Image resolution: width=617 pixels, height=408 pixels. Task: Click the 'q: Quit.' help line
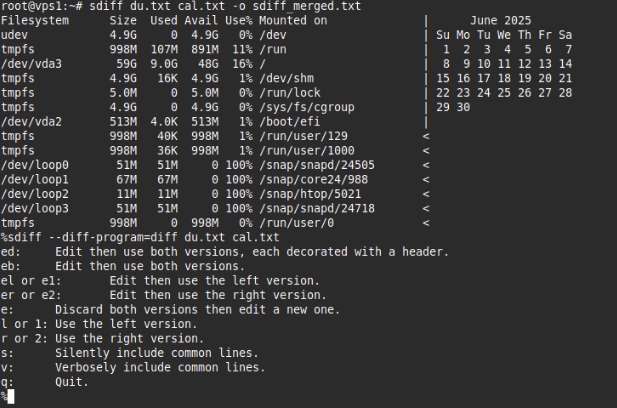coord(38,382)
